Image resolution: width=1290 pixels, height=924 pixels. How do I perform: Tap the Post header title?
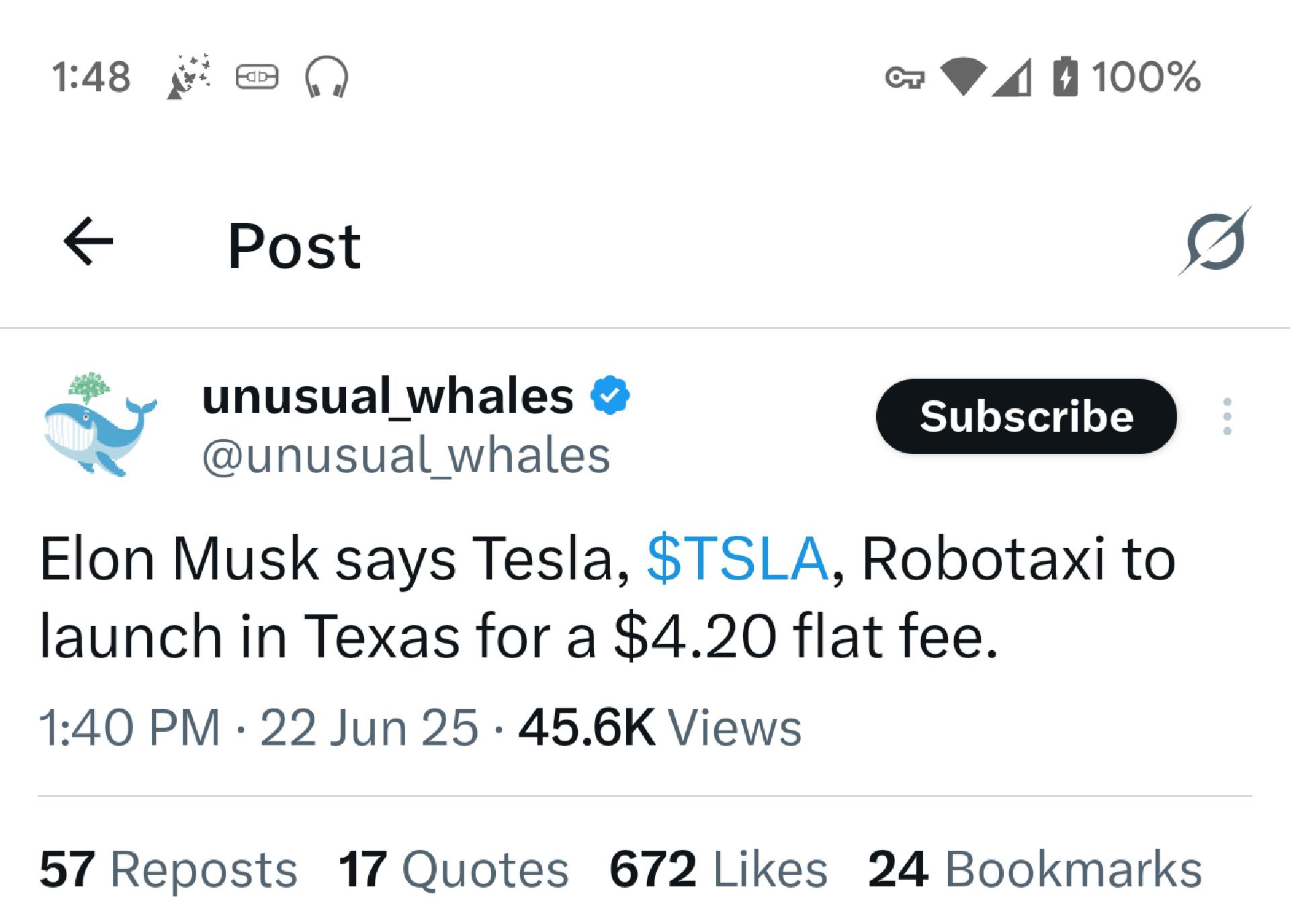point(294,246)
